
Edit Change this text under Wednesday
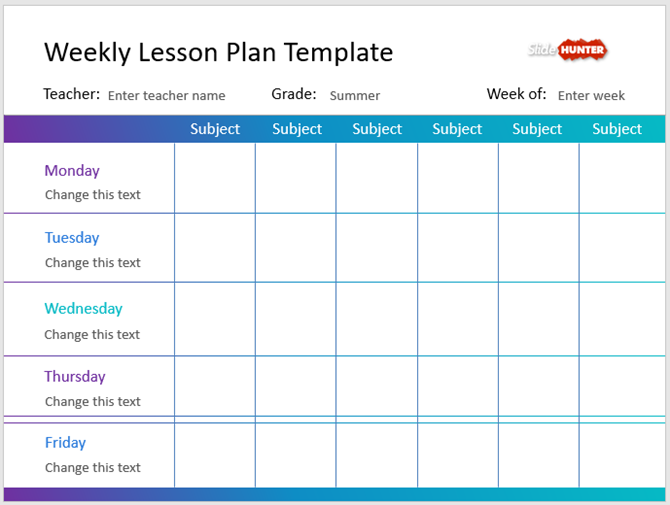92,335
